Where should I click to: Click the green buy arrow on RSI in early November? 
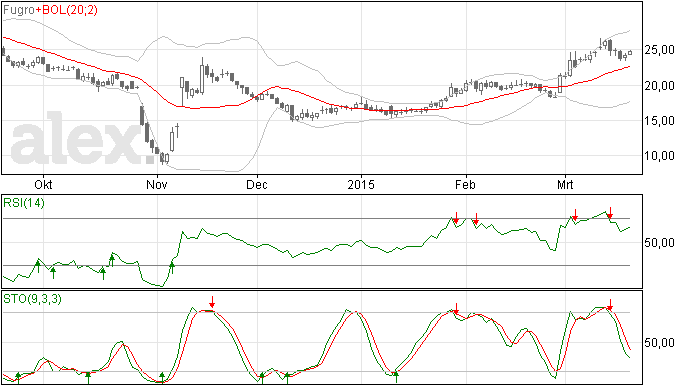coord(172,267)
